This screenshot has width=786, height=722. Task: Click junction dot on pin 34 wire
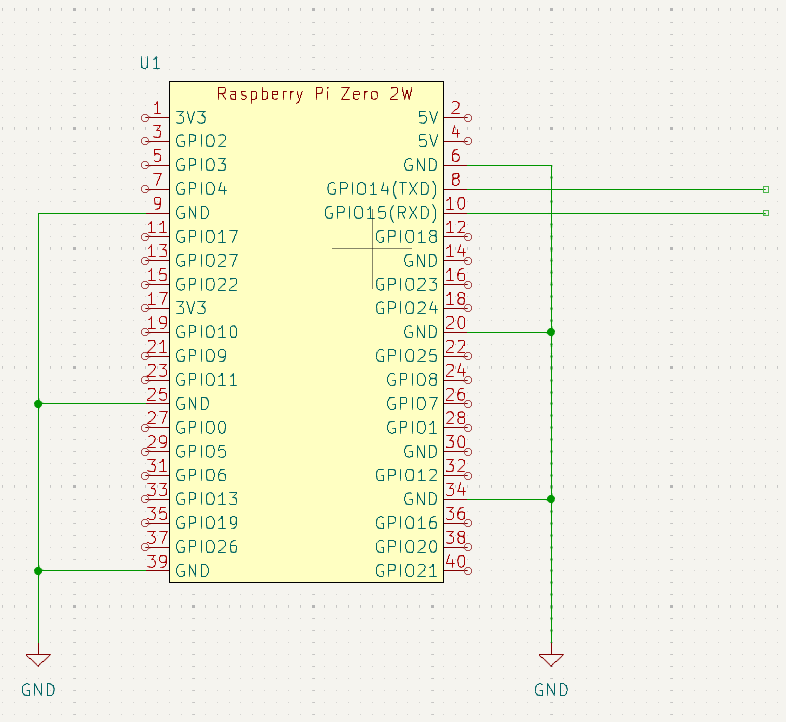click(x=551, y=498)
